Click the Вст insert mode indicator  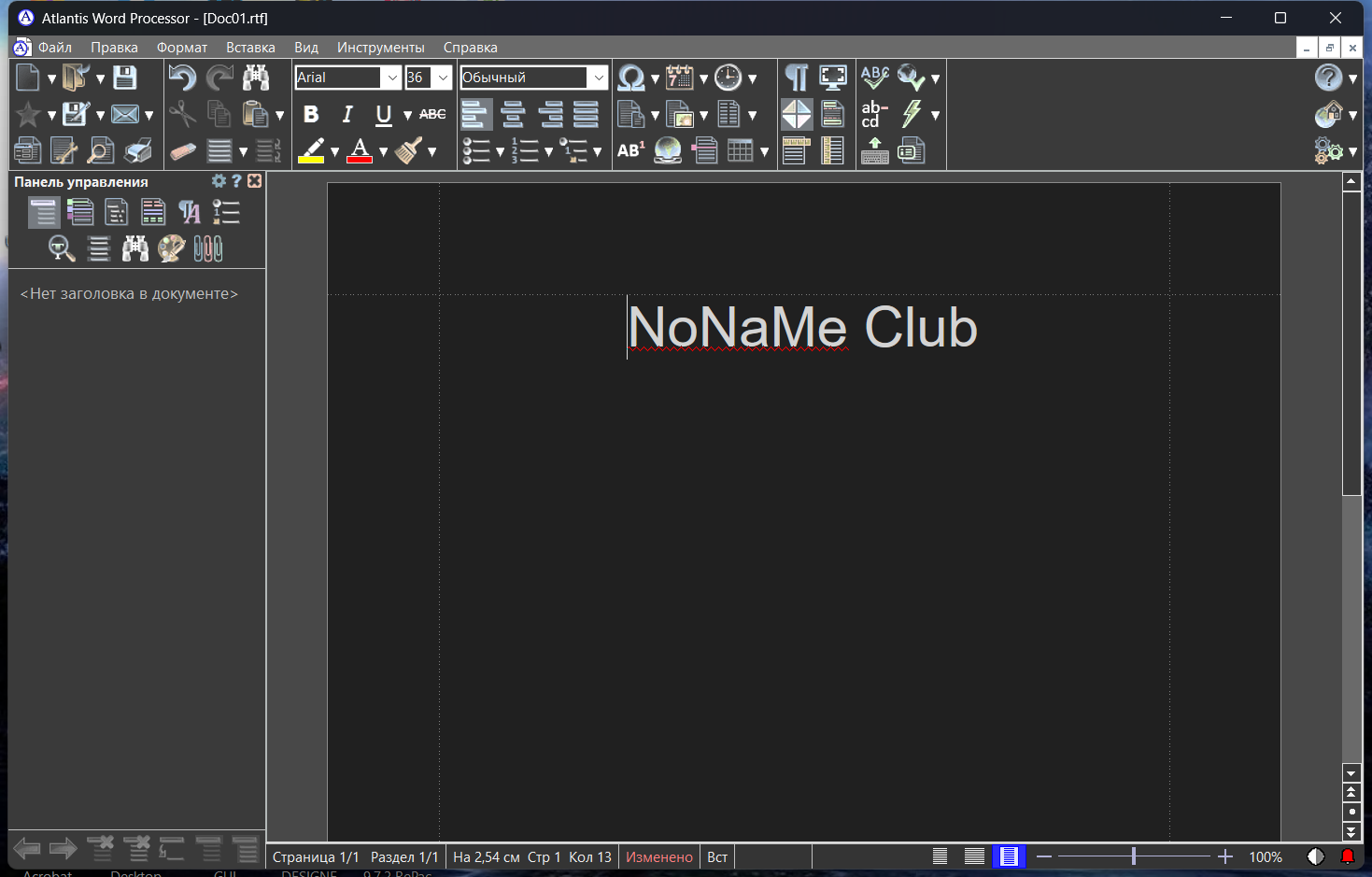click(717, 857)
